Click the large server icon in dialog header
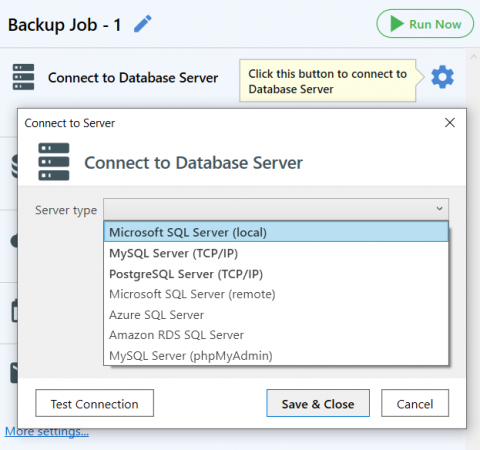Screen dimensions: 480x450 [54, 162]
